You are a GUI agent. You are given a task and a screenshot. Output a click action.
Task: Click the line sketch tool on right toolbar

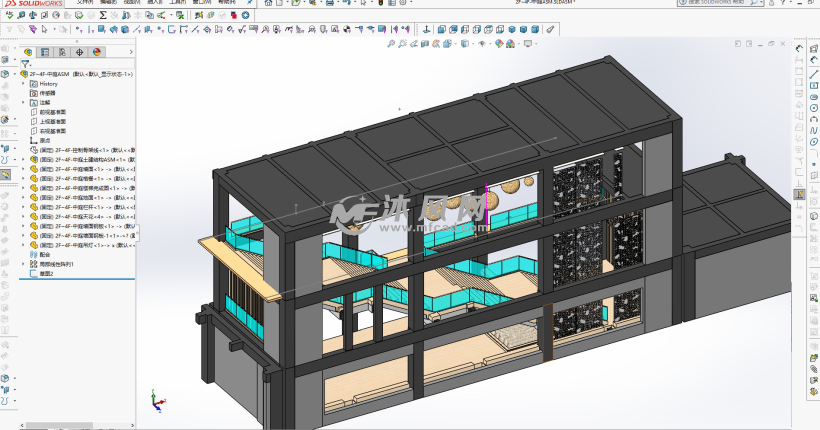tap(814, 74)
